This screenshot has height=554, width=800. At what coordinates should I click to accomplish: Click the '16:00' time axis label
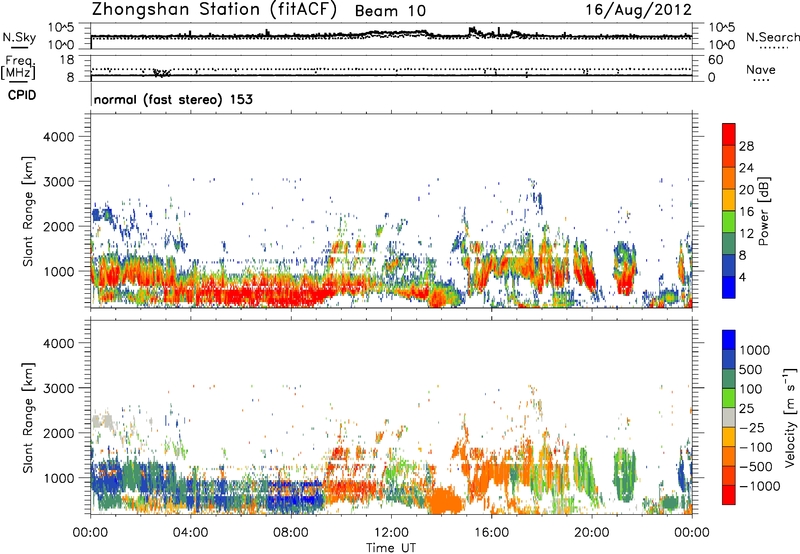(491, 533)
